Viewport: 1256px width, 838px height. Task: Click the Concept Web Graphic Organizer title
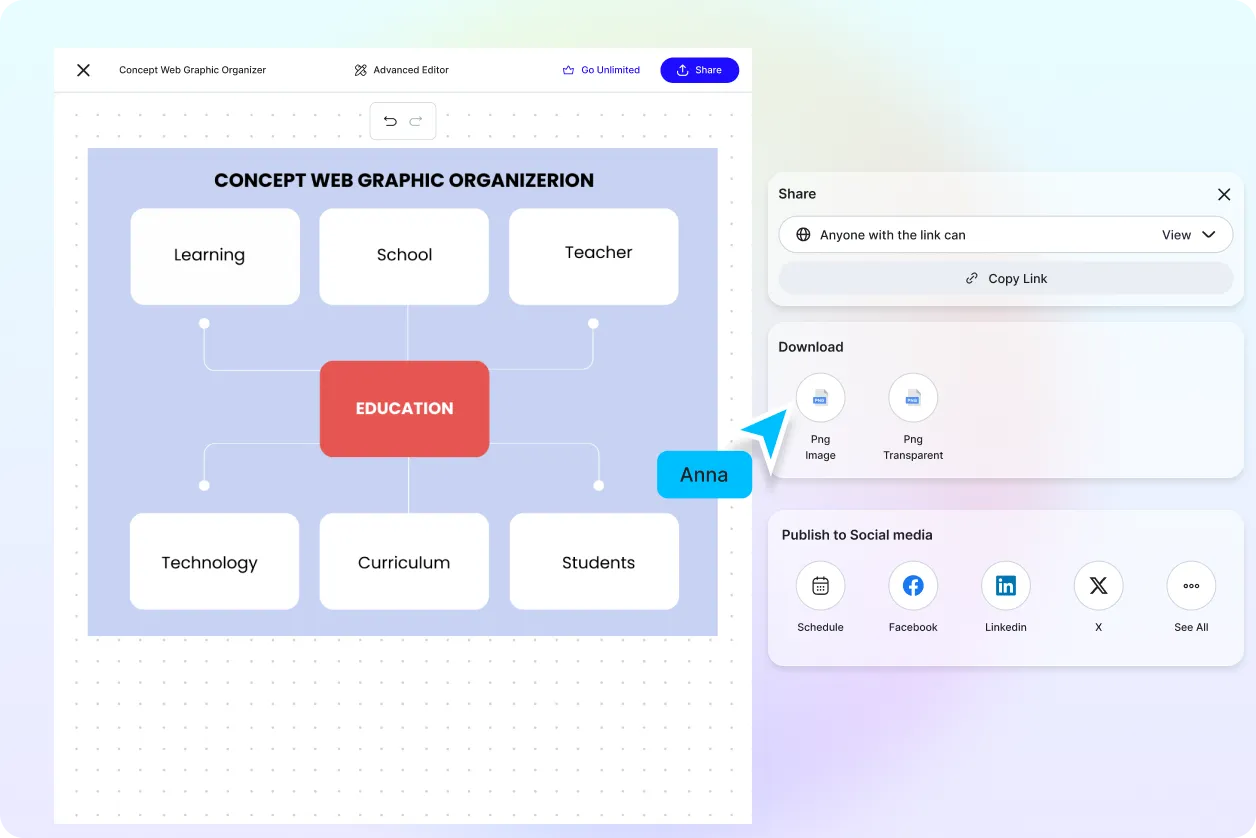[x=192, y=70]
